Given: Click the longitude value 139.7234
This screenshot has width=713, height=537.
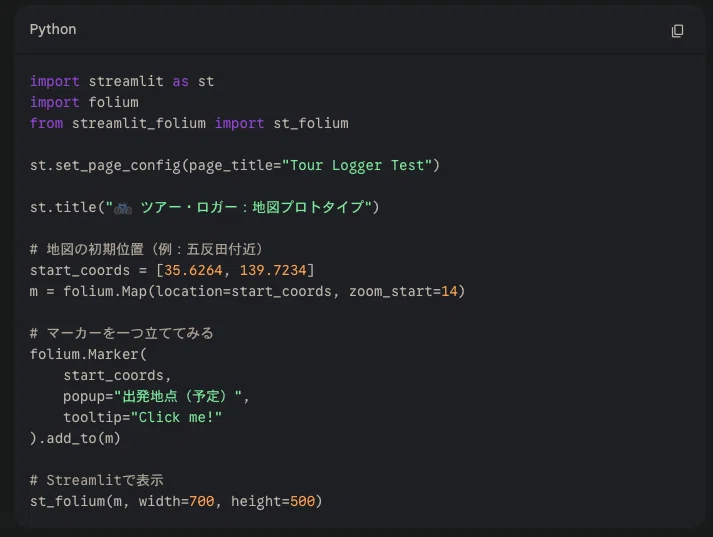Looking at the screenshot, I should pos(273,270).
